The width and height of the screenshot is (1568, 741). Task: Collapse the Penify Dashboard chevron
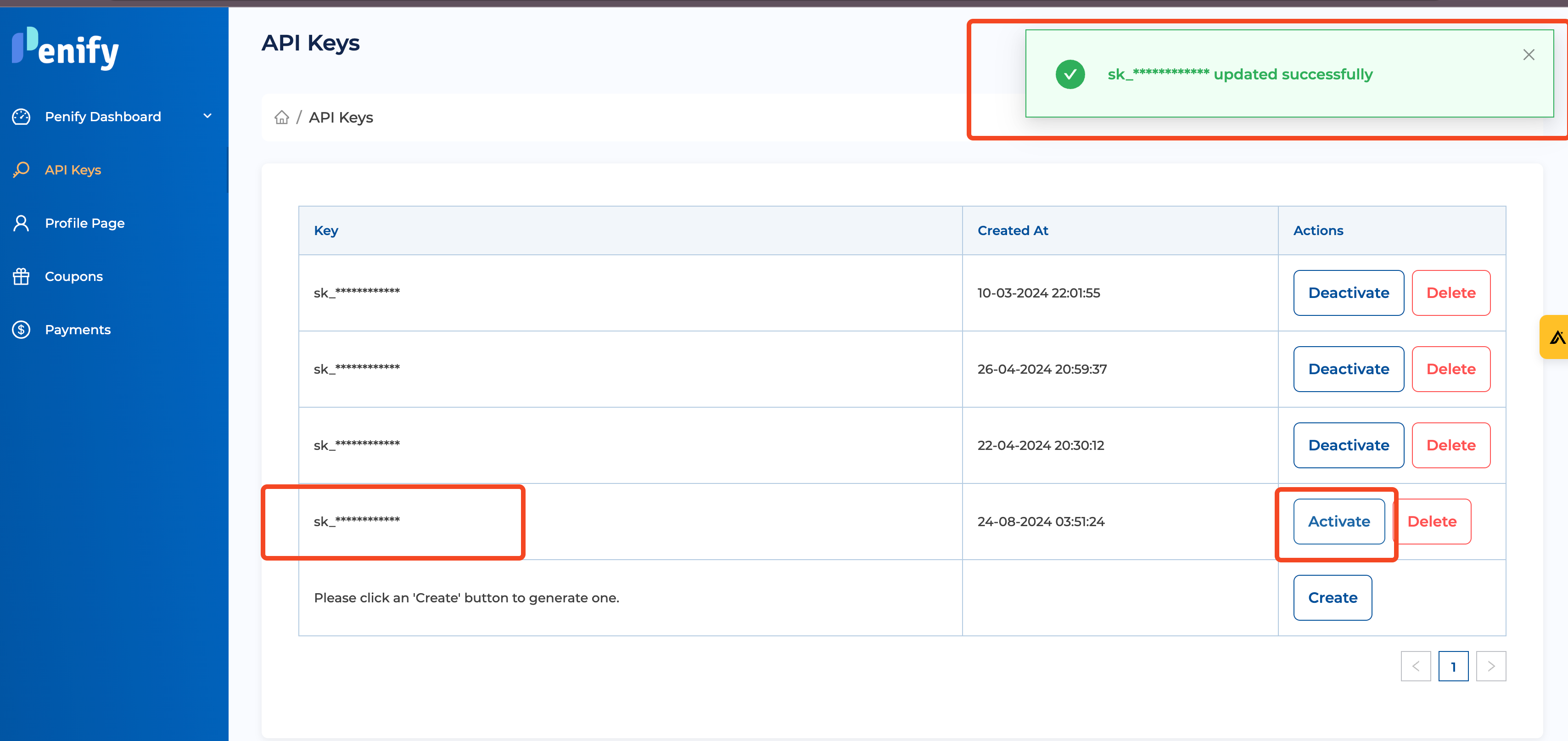pos(207,116)
